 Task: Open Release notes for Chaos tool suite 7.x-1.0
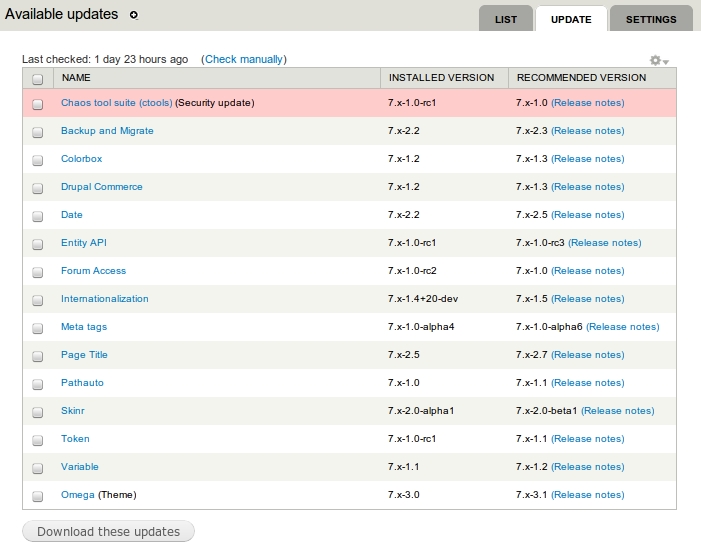click(587, 103)
